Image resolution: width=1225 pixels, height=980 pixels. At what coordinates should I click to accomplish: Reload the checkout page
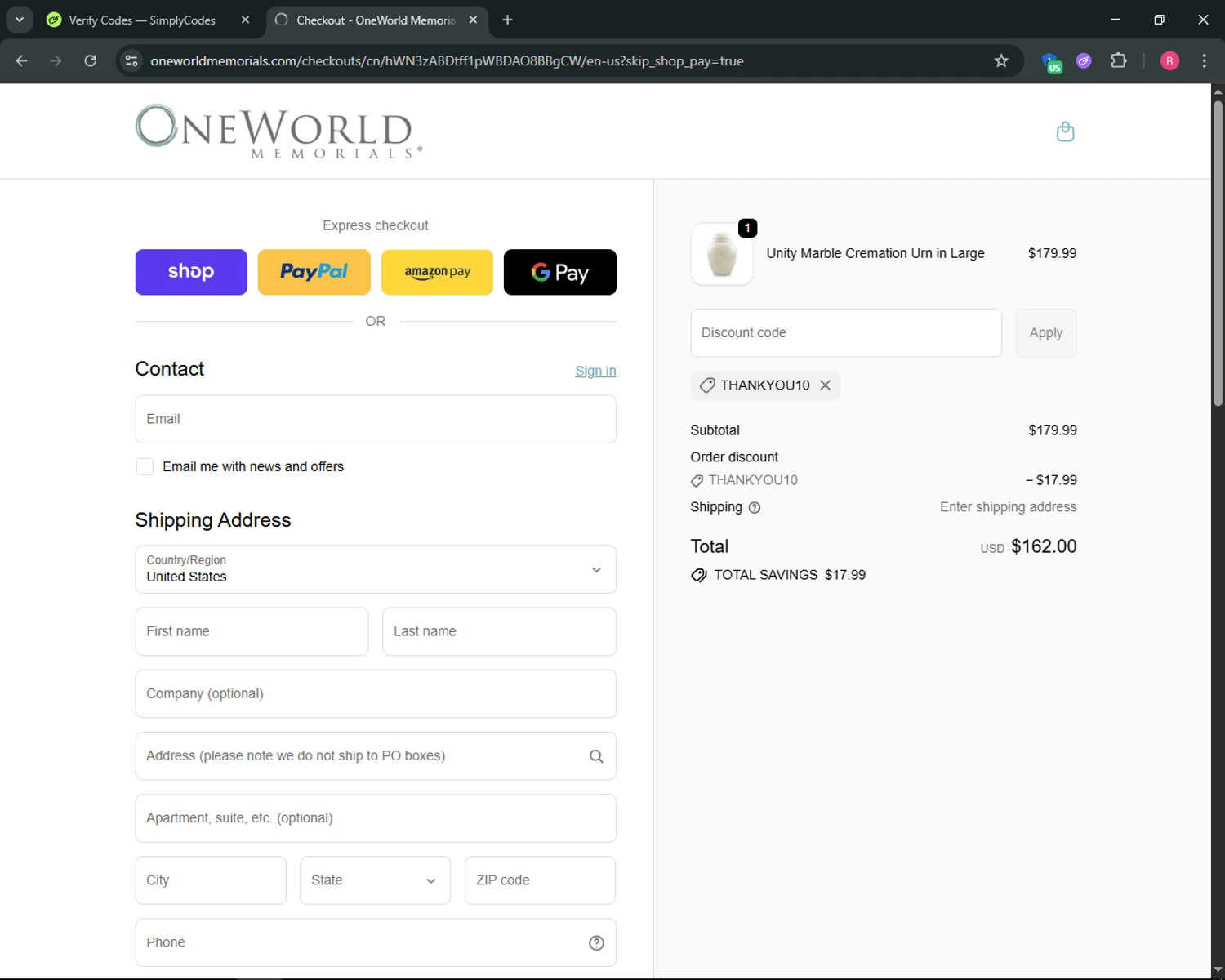click(x=91, y=61)
